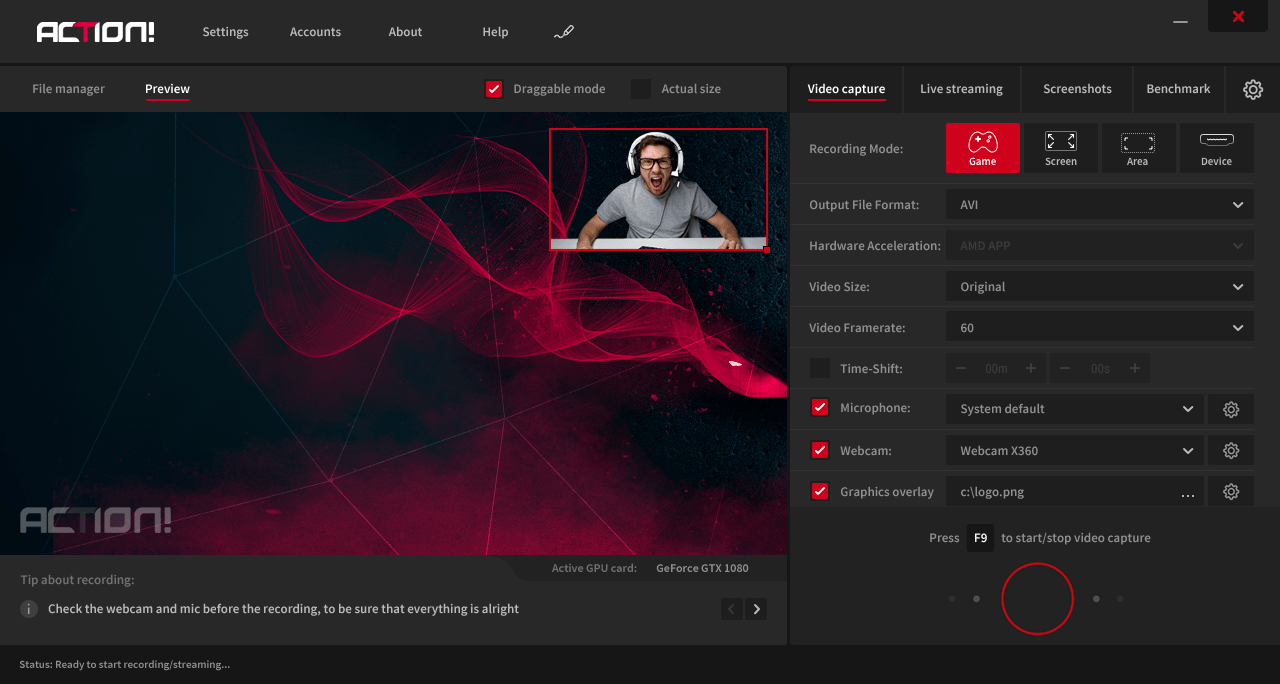The width and height of the screenshot is (1280, 684).
Task: Open Video Size dropdown
Action: [x=1100, y=286]
